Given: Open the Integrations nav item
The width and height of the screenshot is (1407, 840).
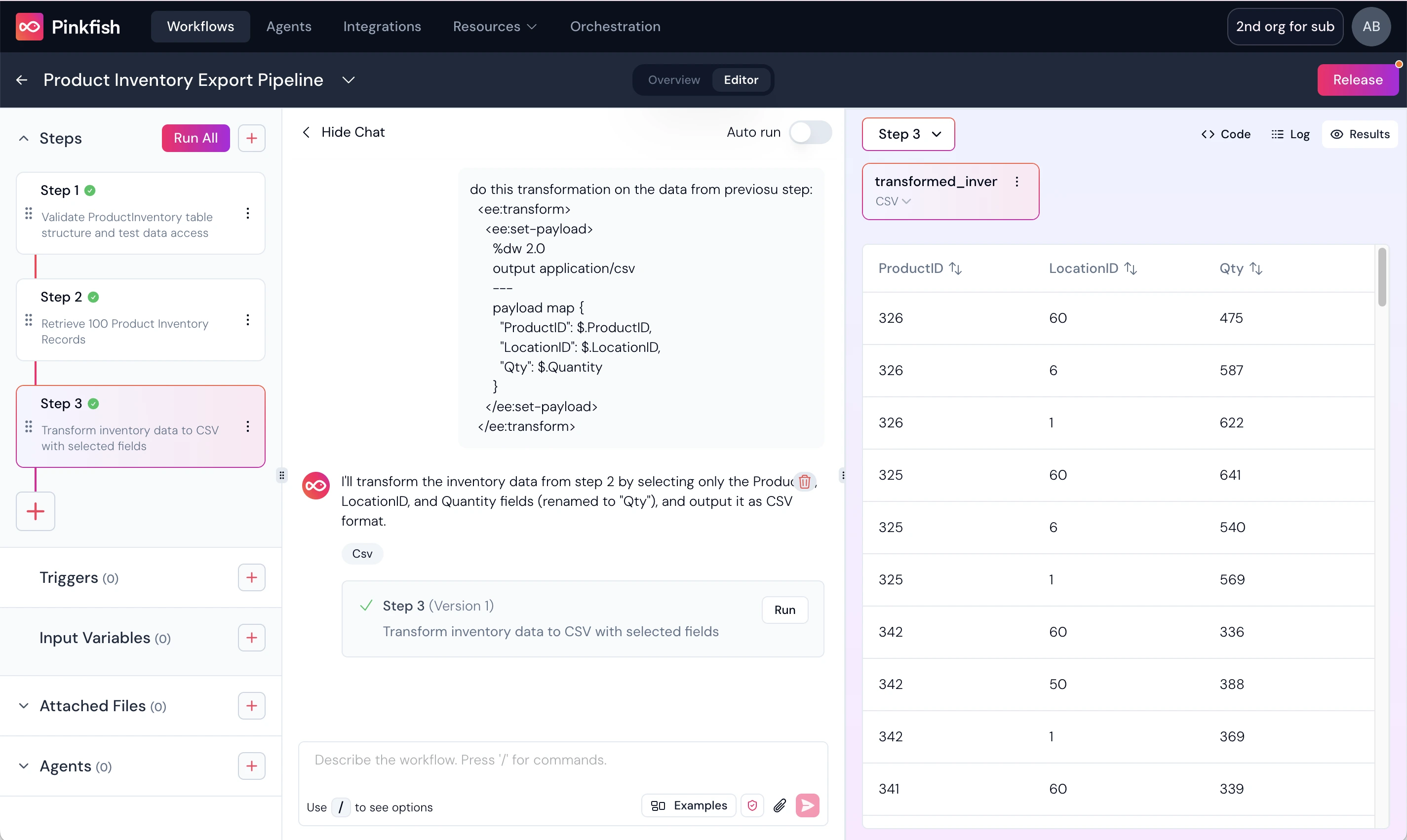Looking at the screenshot, I should pos(382,27).
